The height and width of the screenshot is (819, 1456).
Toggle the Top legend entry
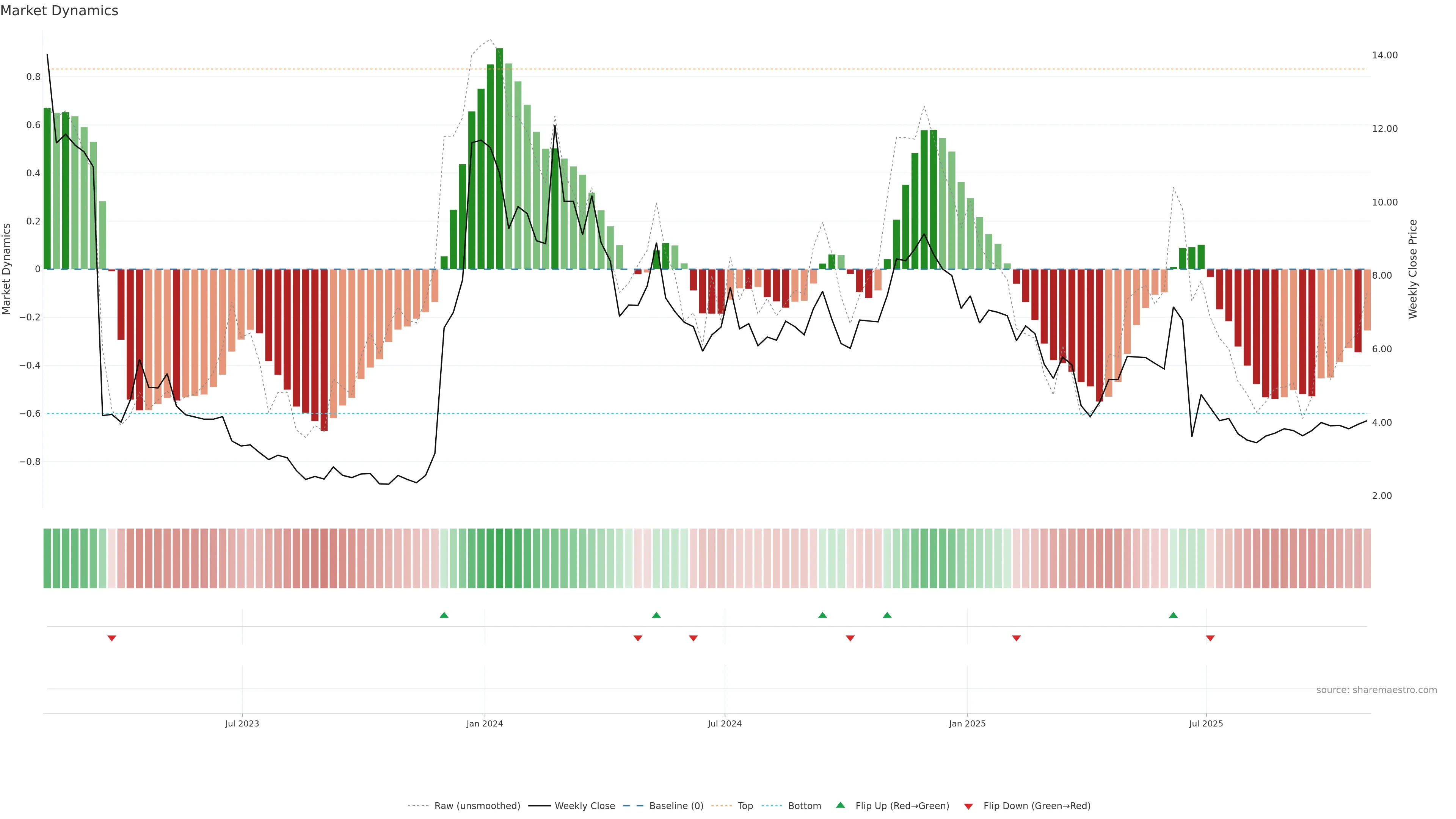tap(745, 806)
